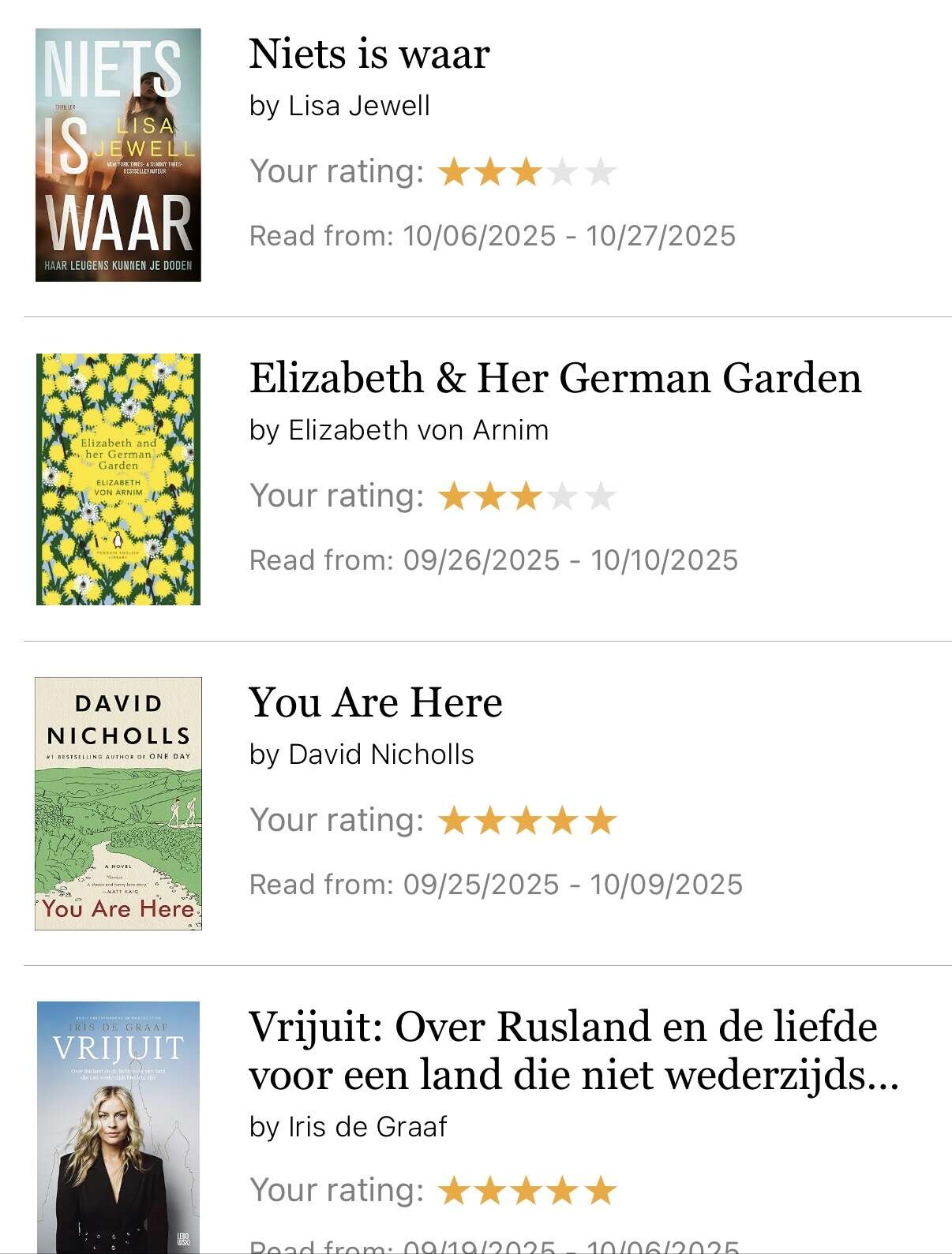Open Elizabeth & Her German Garden title
This screenshot has width=952, height=1254.
tap(555, 377)
